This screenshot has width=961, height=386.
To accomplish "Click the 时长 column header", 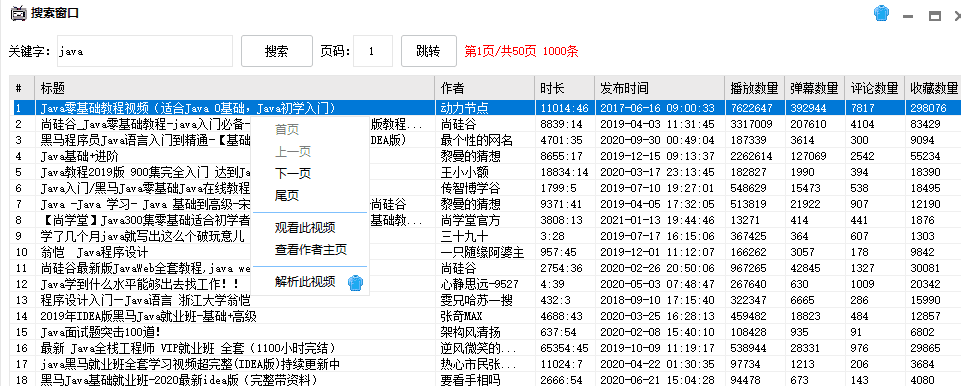I will point(564,88).
